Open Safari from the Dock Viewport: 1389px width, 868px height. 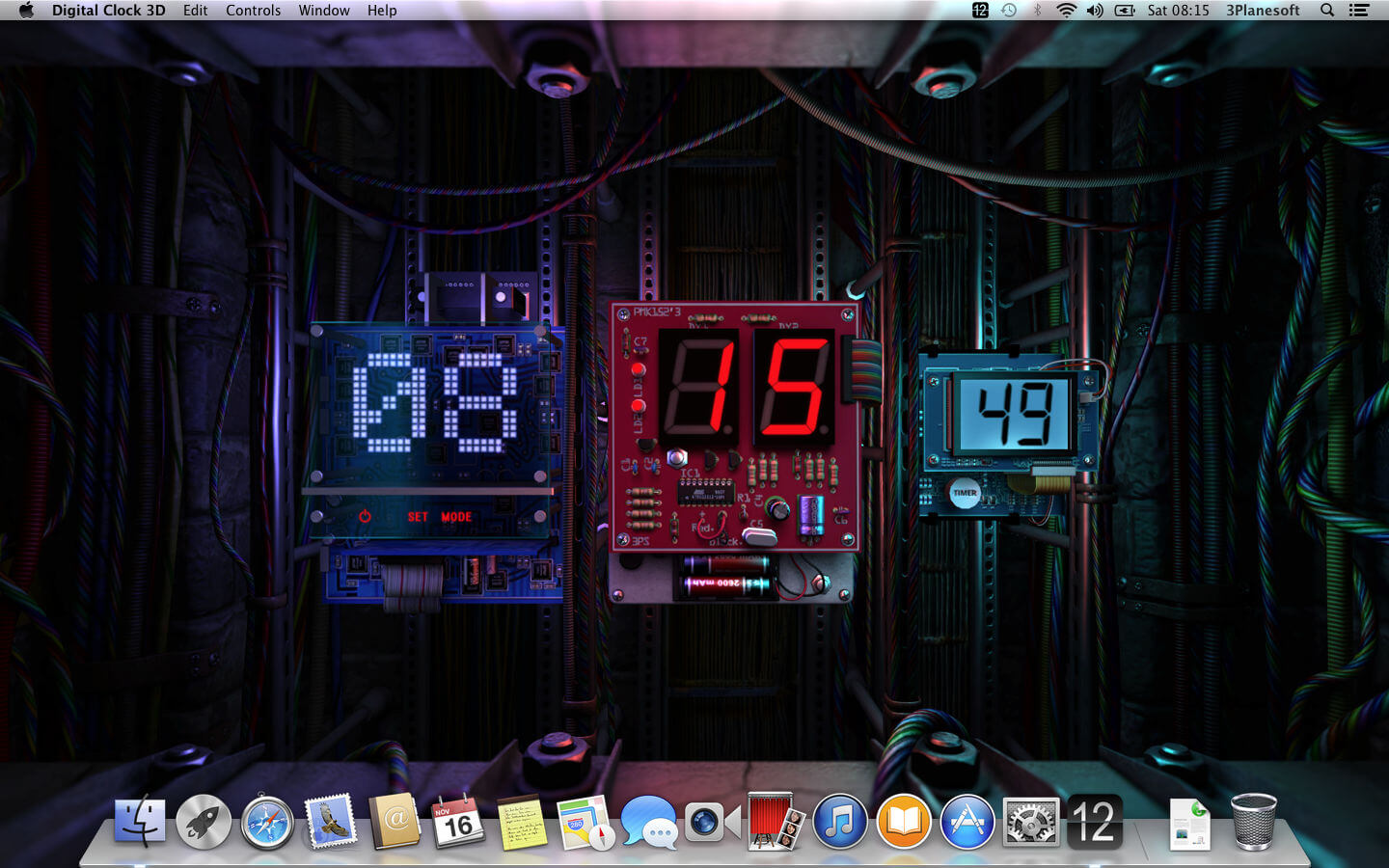[x=267, y=823]
